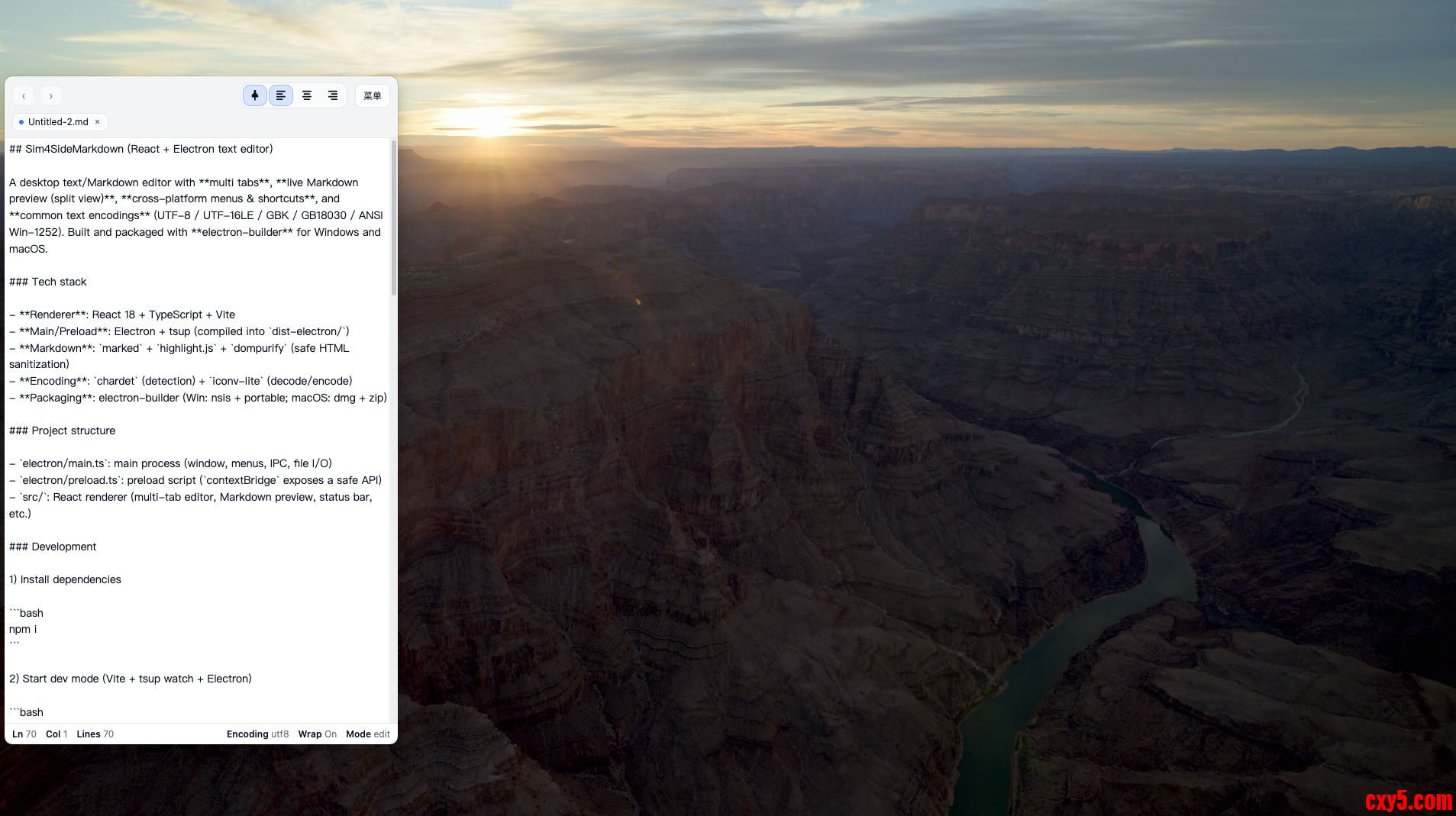
Task: Click the Encoding utf8 status item
Action: tap(257, 734)
